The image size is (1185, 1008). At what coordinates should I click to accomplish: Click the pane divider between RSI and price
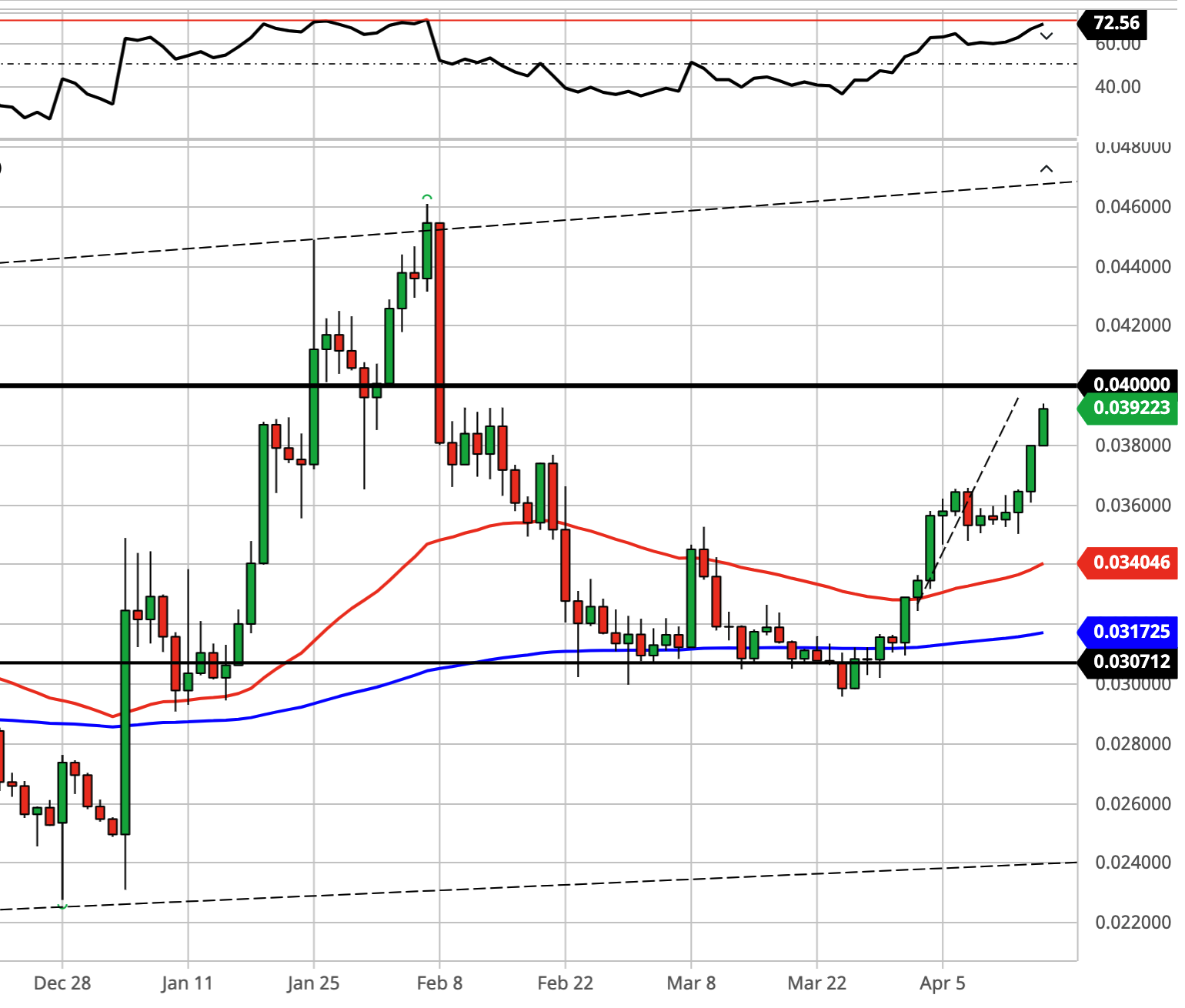pos(539,139)
